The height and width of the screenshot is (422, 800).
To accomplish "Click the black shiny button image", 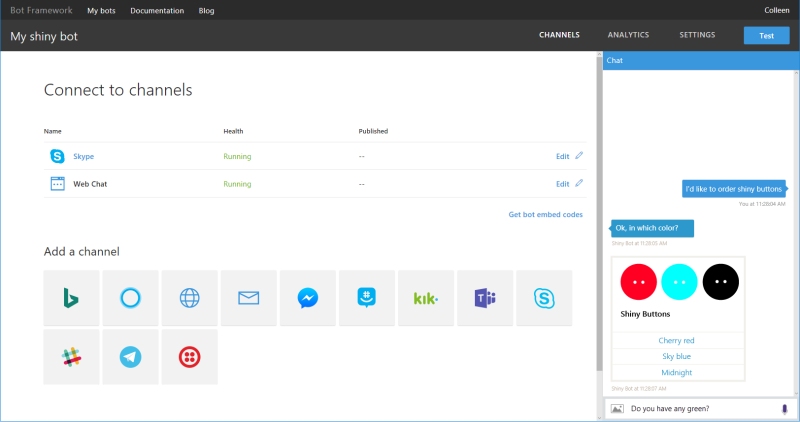I will tap(720, 282).
